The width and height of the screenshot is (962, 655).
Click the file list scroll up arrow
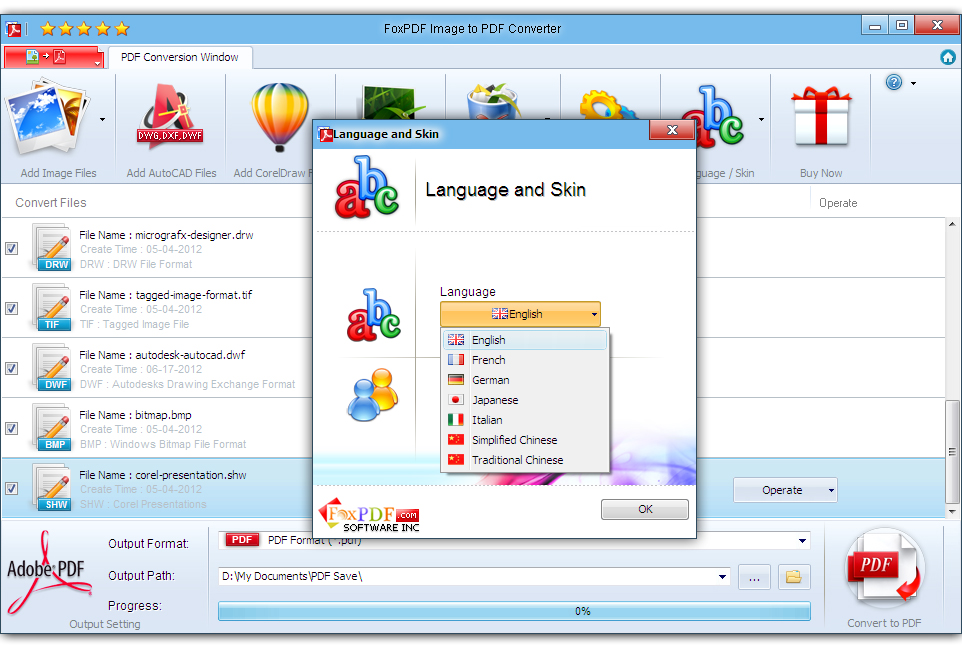pos(952,224)
